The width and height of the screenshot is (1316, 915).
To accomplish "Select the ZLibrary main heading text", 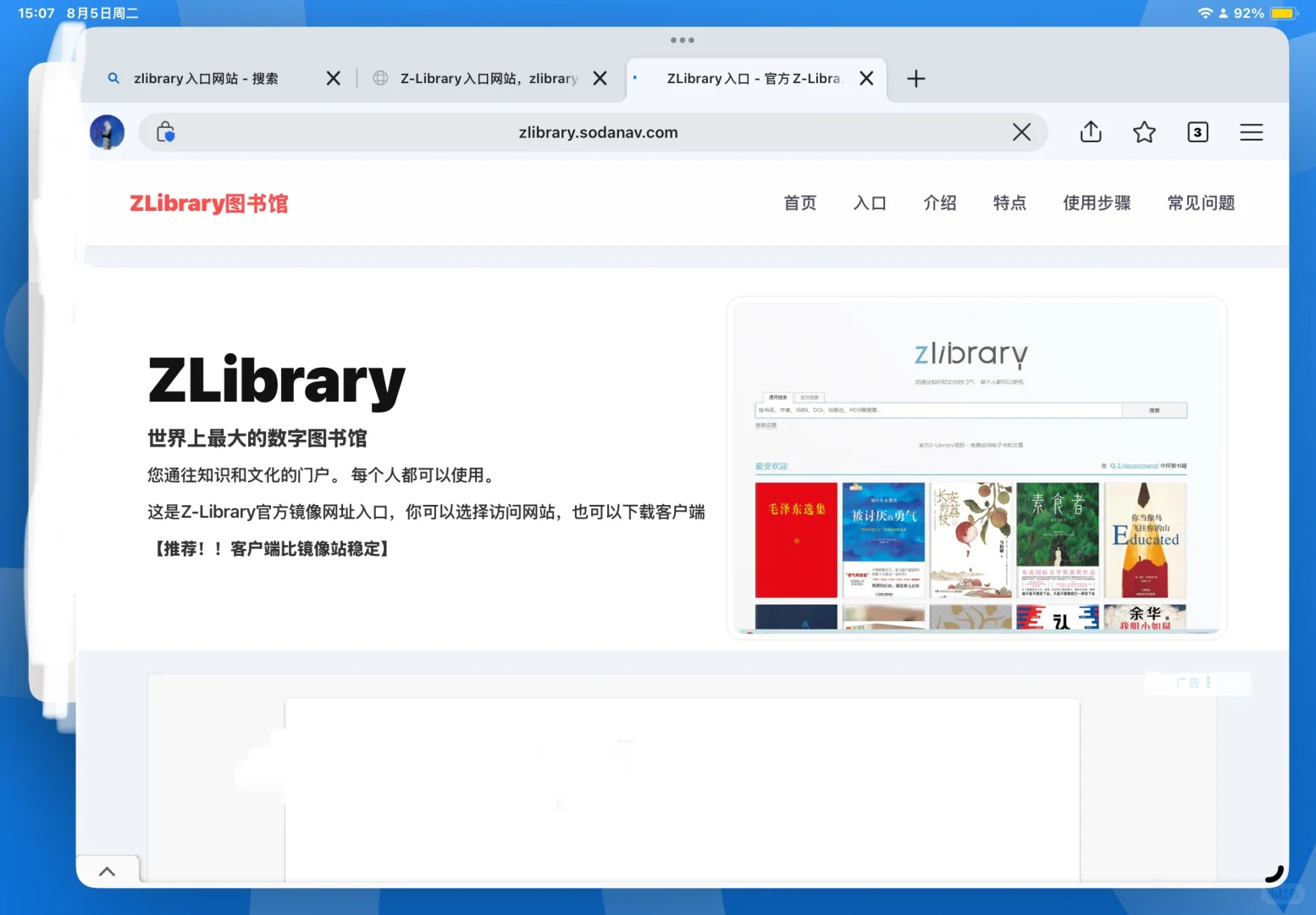I will click(x=277, y=381).
